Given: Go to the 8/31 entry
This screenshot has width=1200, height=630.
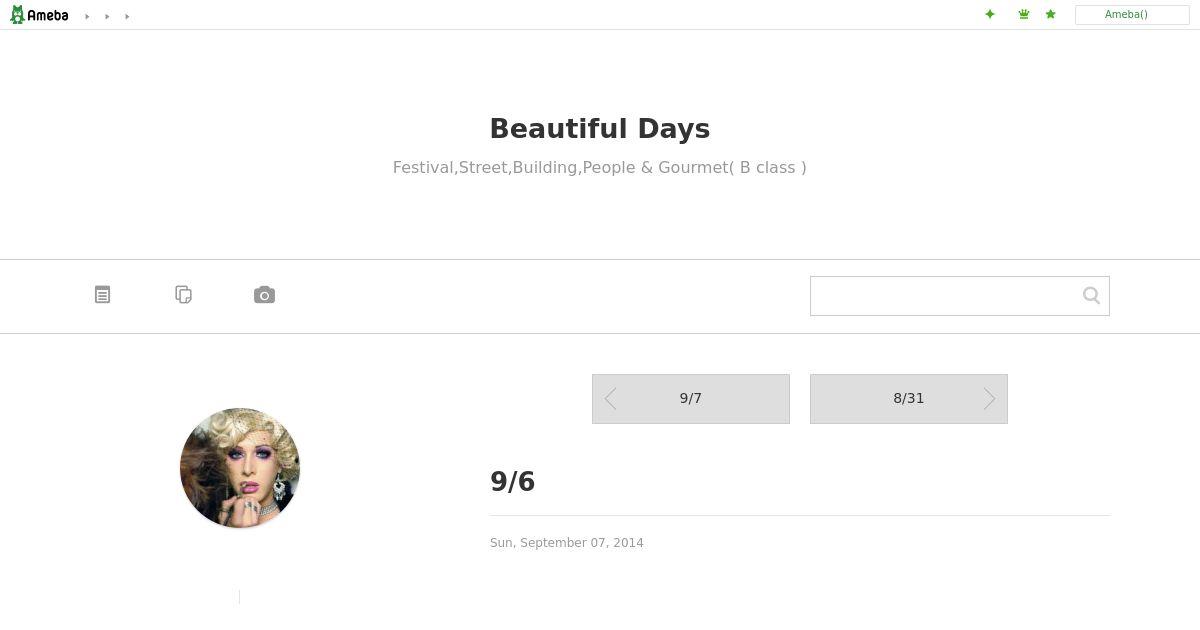Looking at the screenshot, I should click(908, 399).
